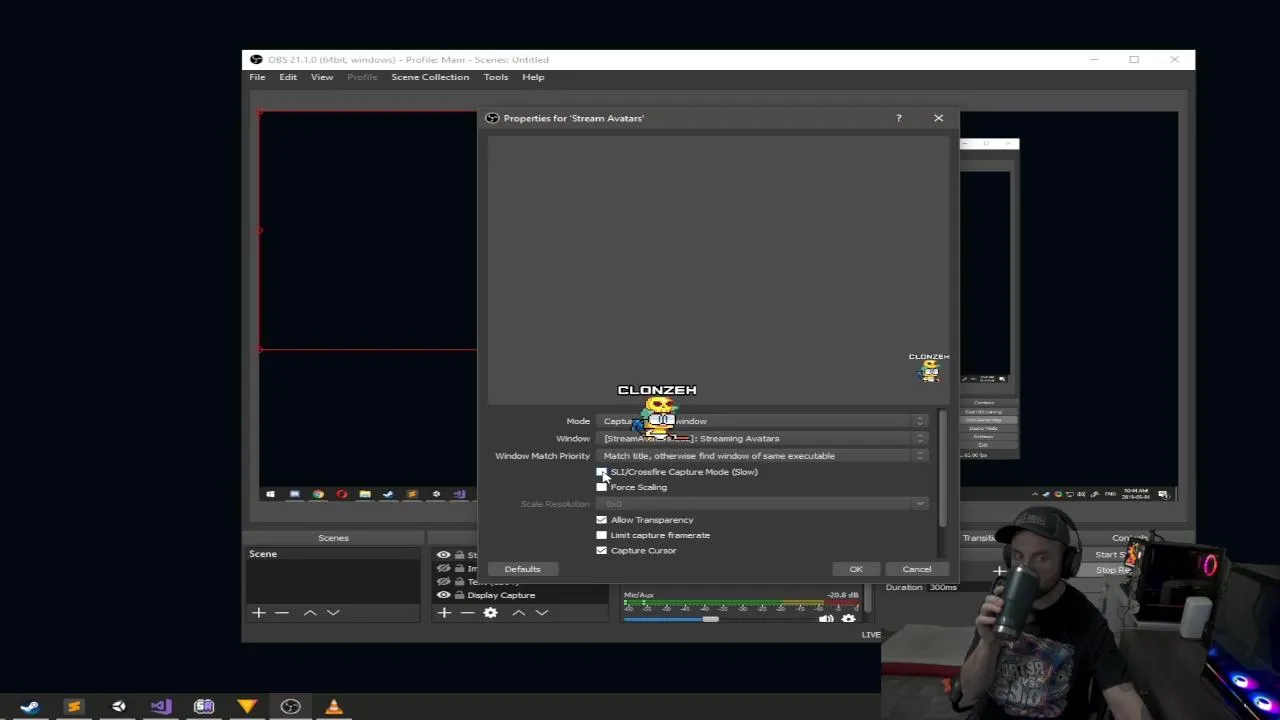Move the source up in the list
The image size is (1280, 720).
[518, 612]
